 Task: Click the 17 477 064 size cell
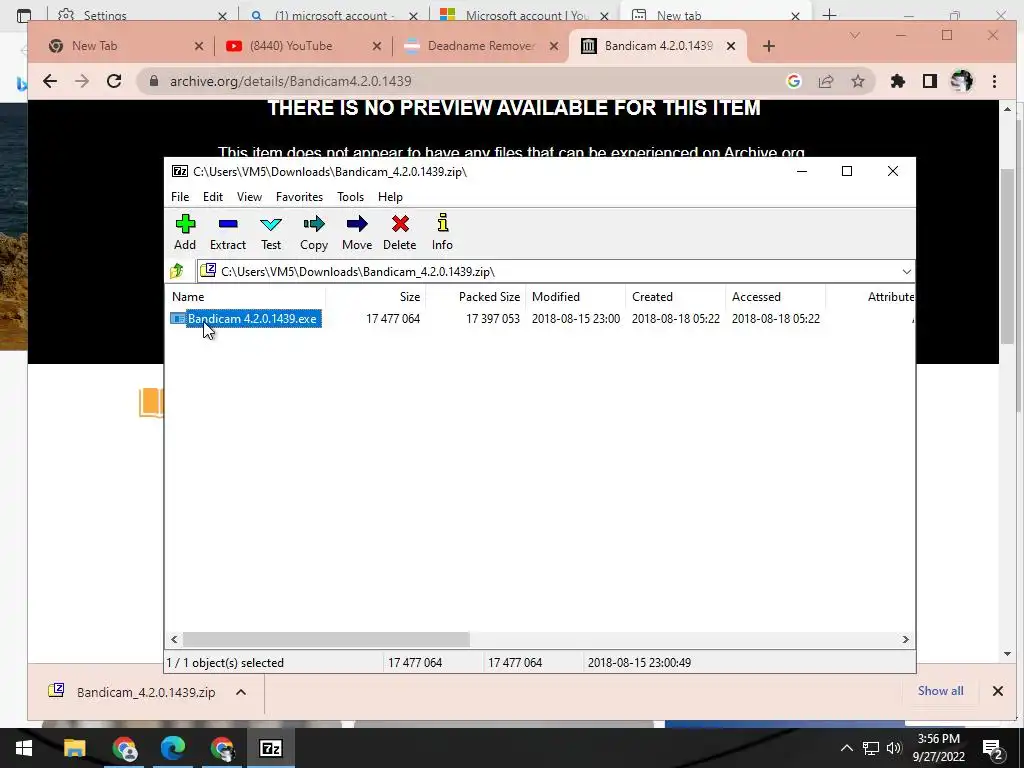[x=392, y=319]
